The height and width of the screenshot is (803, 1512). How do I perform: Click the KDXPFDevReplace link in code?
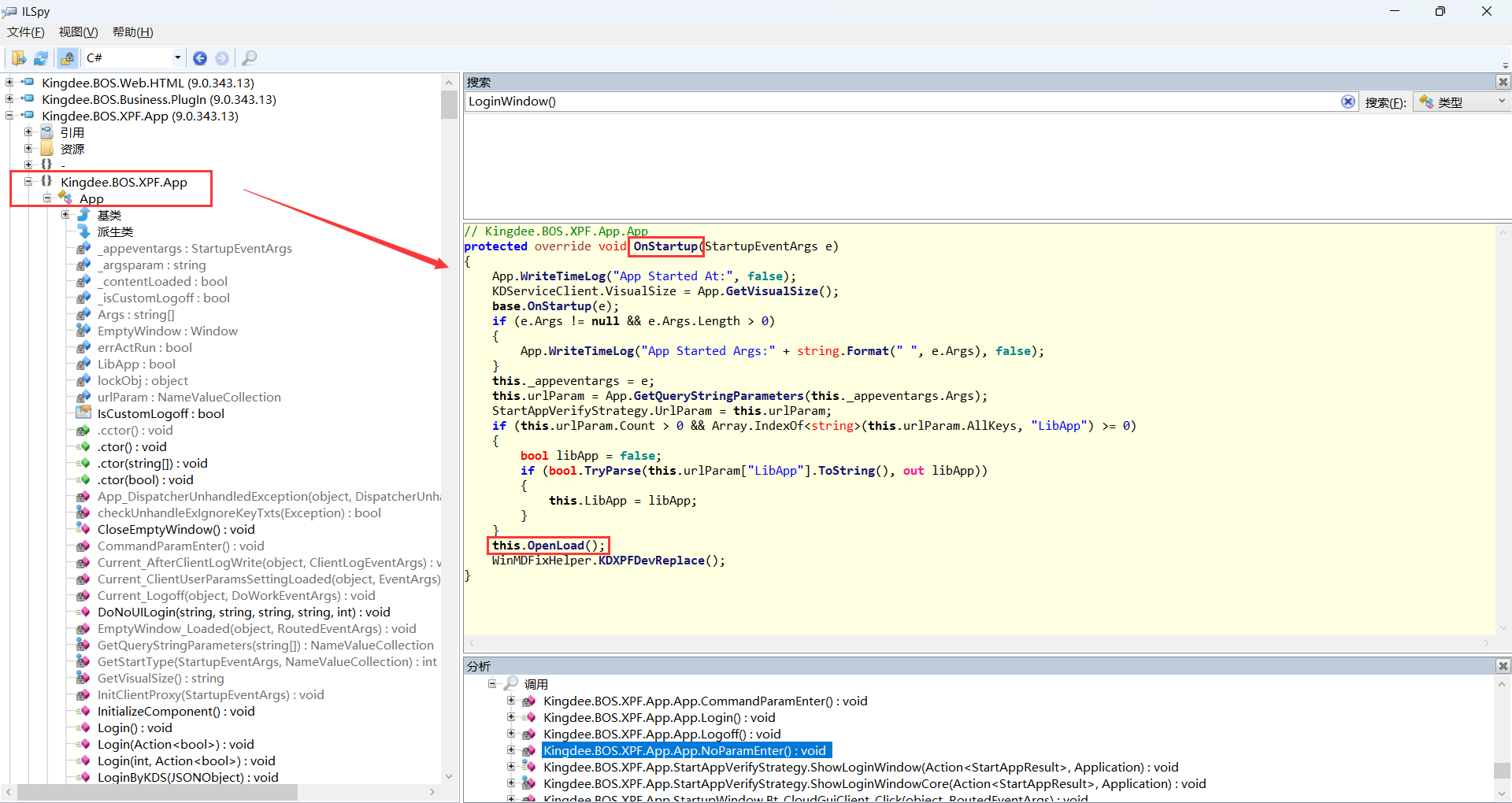pyautogui.click(x=651, y=561)
